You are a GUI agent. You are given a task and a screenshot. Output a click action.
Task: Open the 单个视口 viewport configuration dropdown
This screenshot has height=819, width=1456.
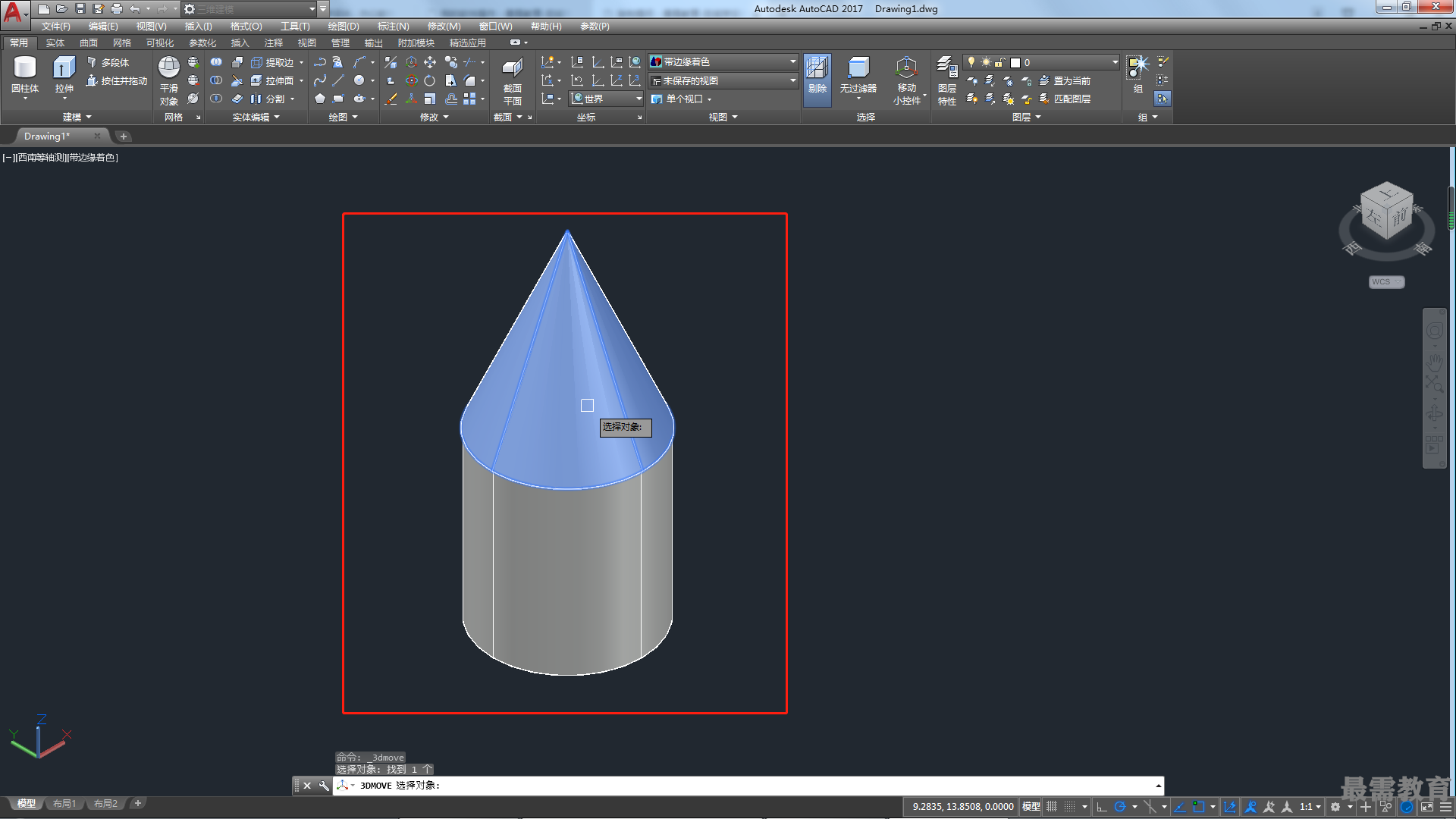(x=682, y=99)
